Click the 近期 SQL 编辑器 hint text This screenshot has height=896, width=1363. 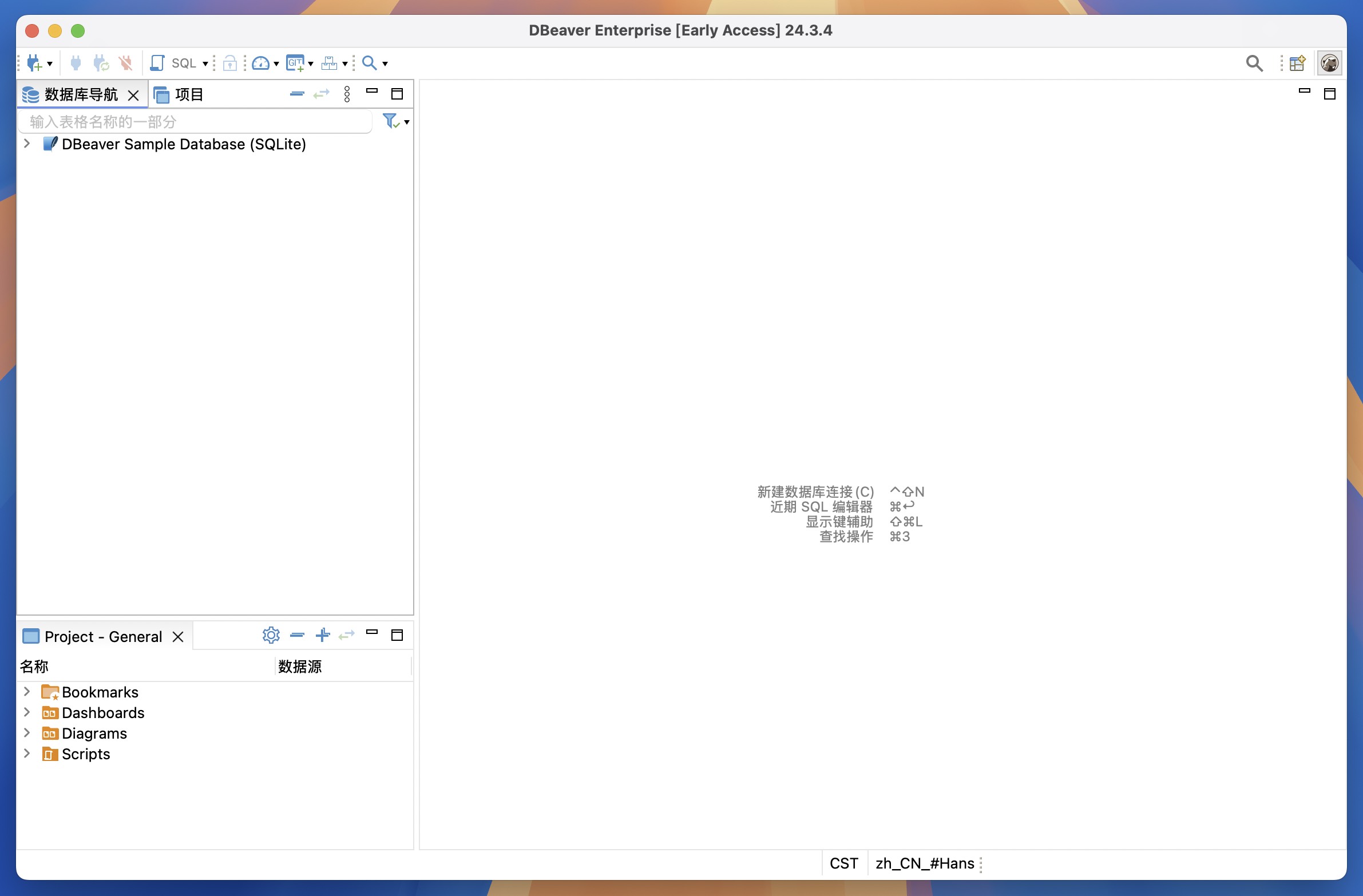click(x=821, y=507)
